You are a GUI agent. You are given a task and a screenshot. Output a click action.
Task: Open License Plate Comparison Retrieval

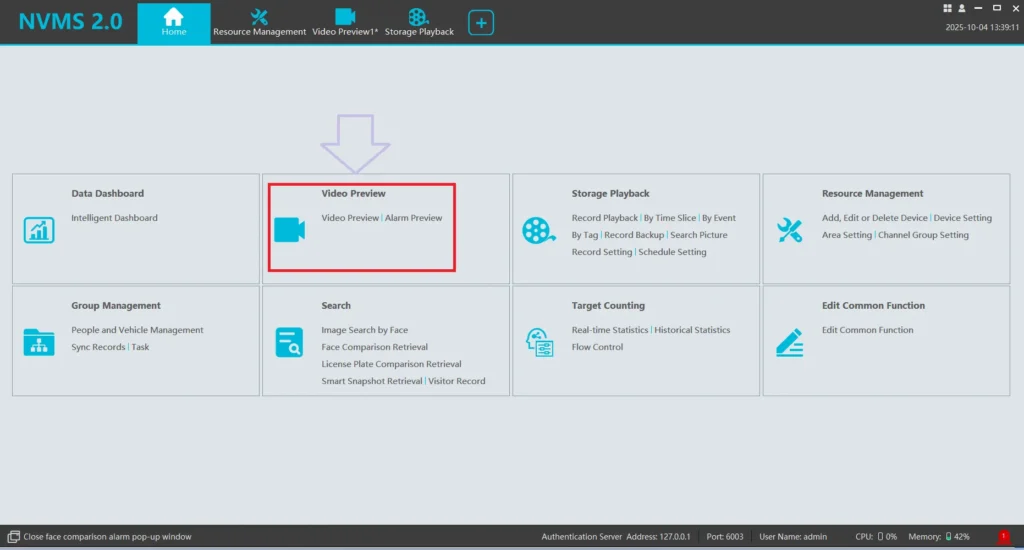(391, 364)
